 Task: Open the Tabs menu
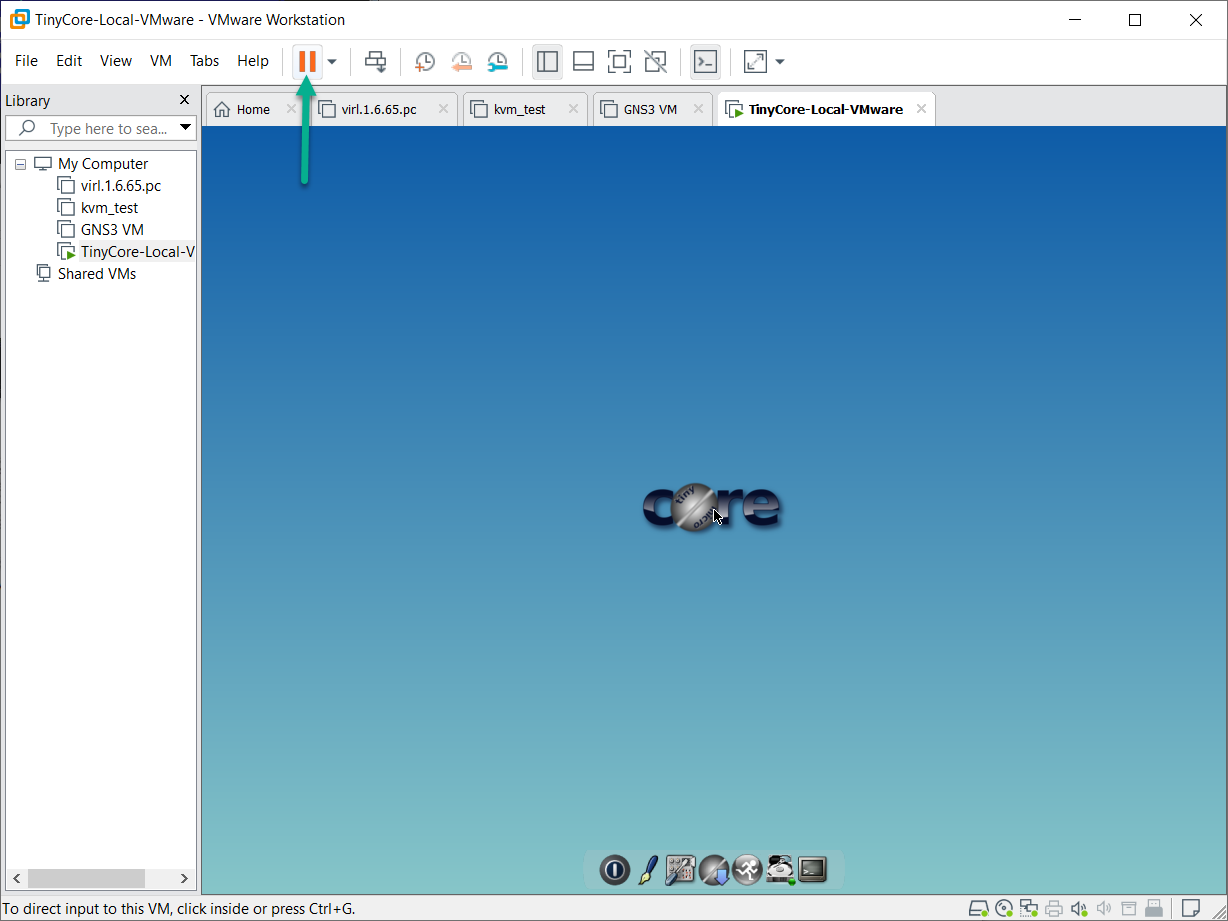(205, 61)
